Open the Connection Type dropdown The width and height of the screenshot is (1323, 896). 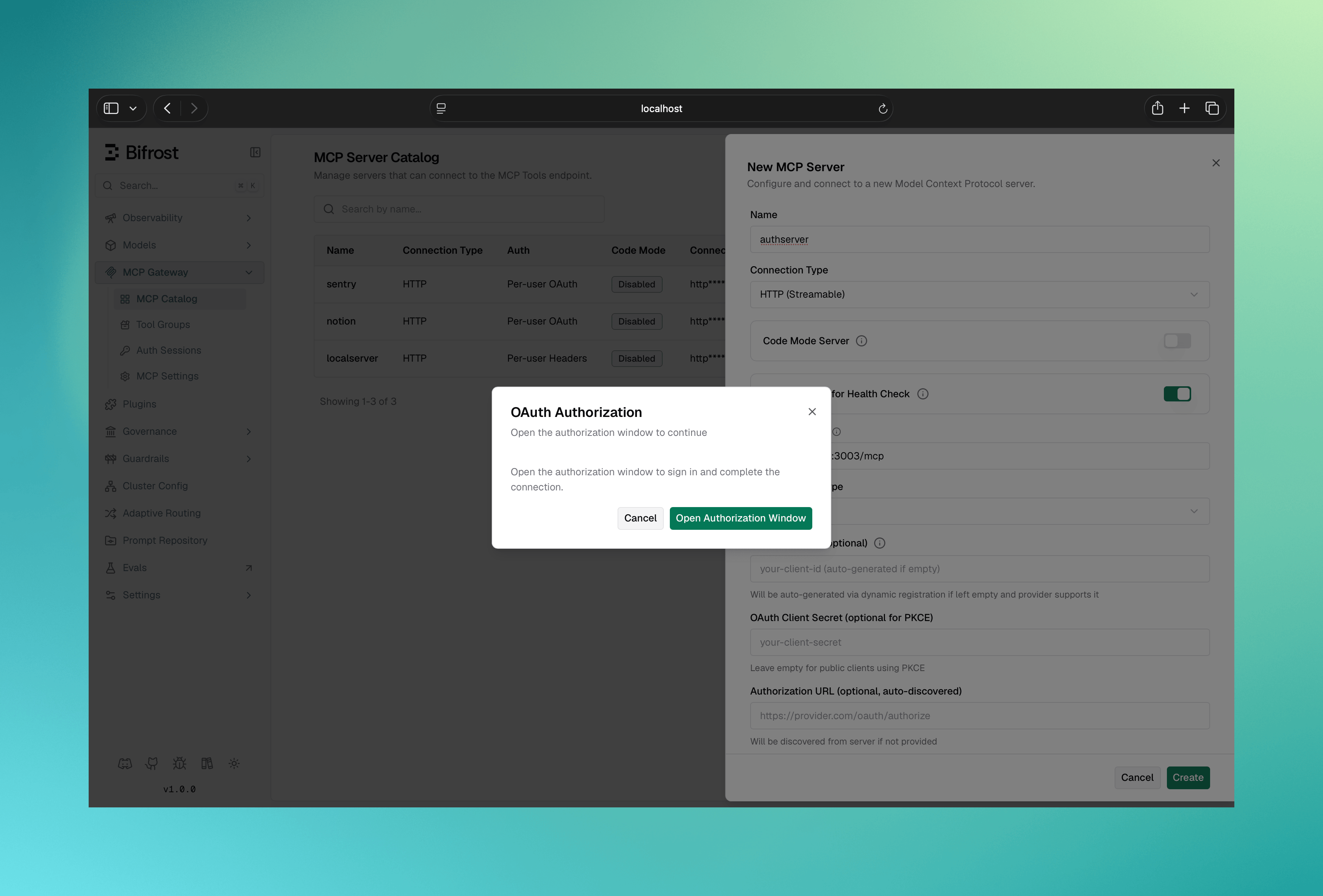[980, 295]
